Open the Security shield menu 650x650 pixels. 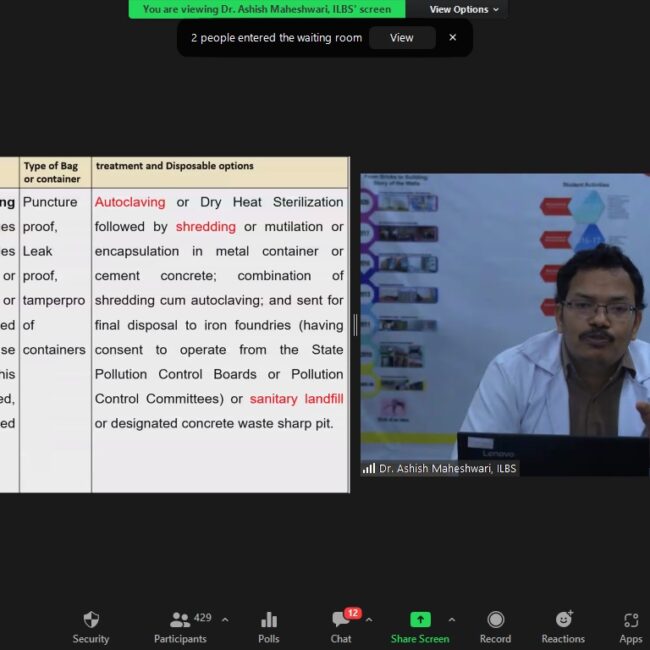point(91,620)
